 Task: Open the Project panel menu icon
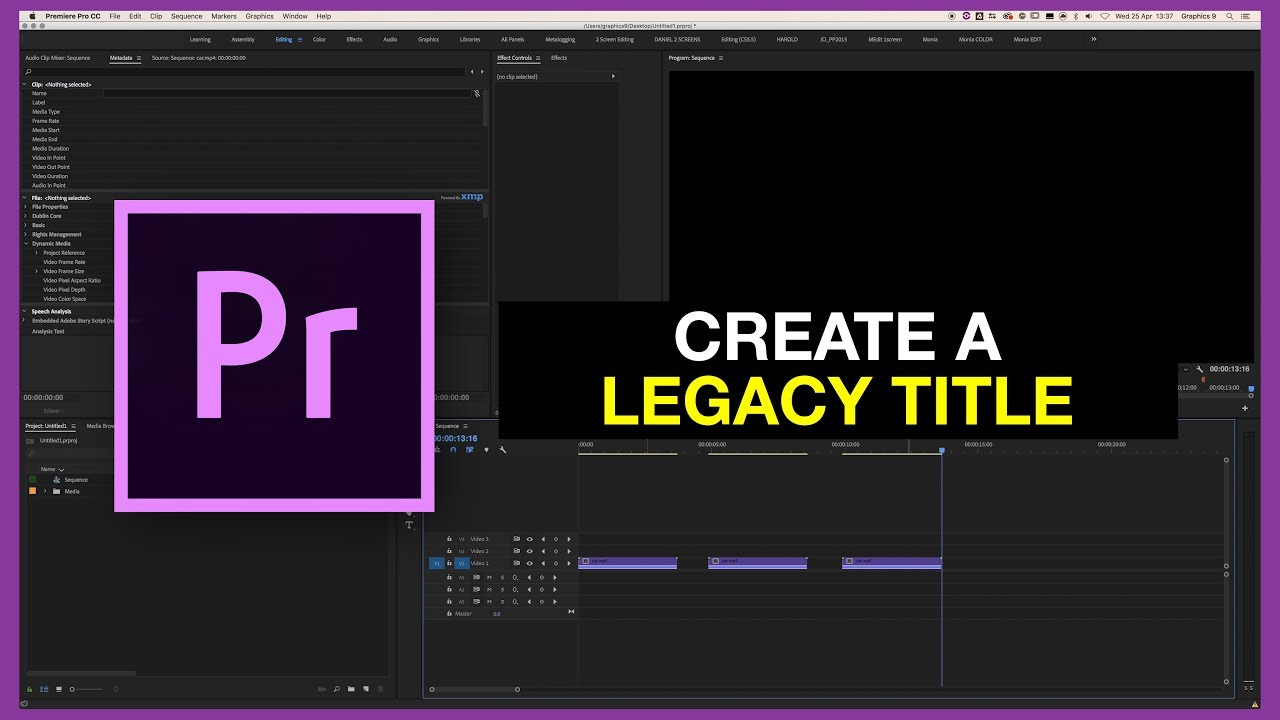point(72,426)
